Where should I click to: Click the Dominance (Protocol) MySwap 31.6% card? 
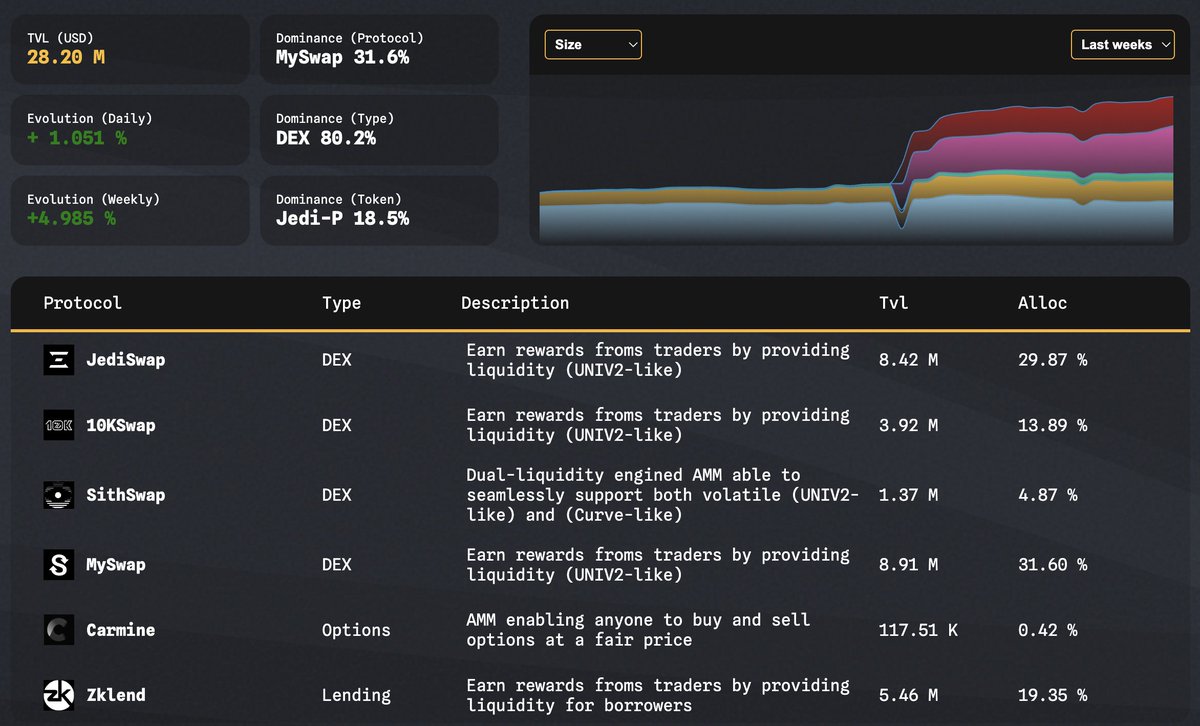pyautogui.click(x=379, y=49)
